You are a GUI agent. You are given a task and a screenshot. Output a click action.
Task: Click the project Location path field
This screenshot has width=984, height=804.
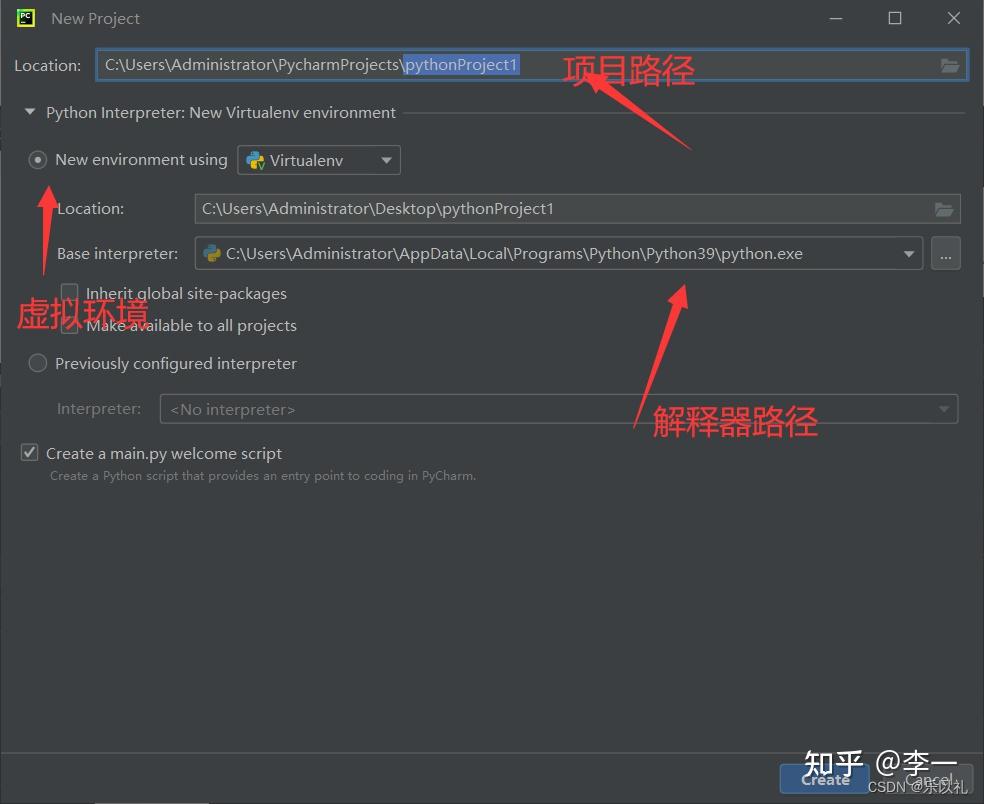(x=400, y=64)
